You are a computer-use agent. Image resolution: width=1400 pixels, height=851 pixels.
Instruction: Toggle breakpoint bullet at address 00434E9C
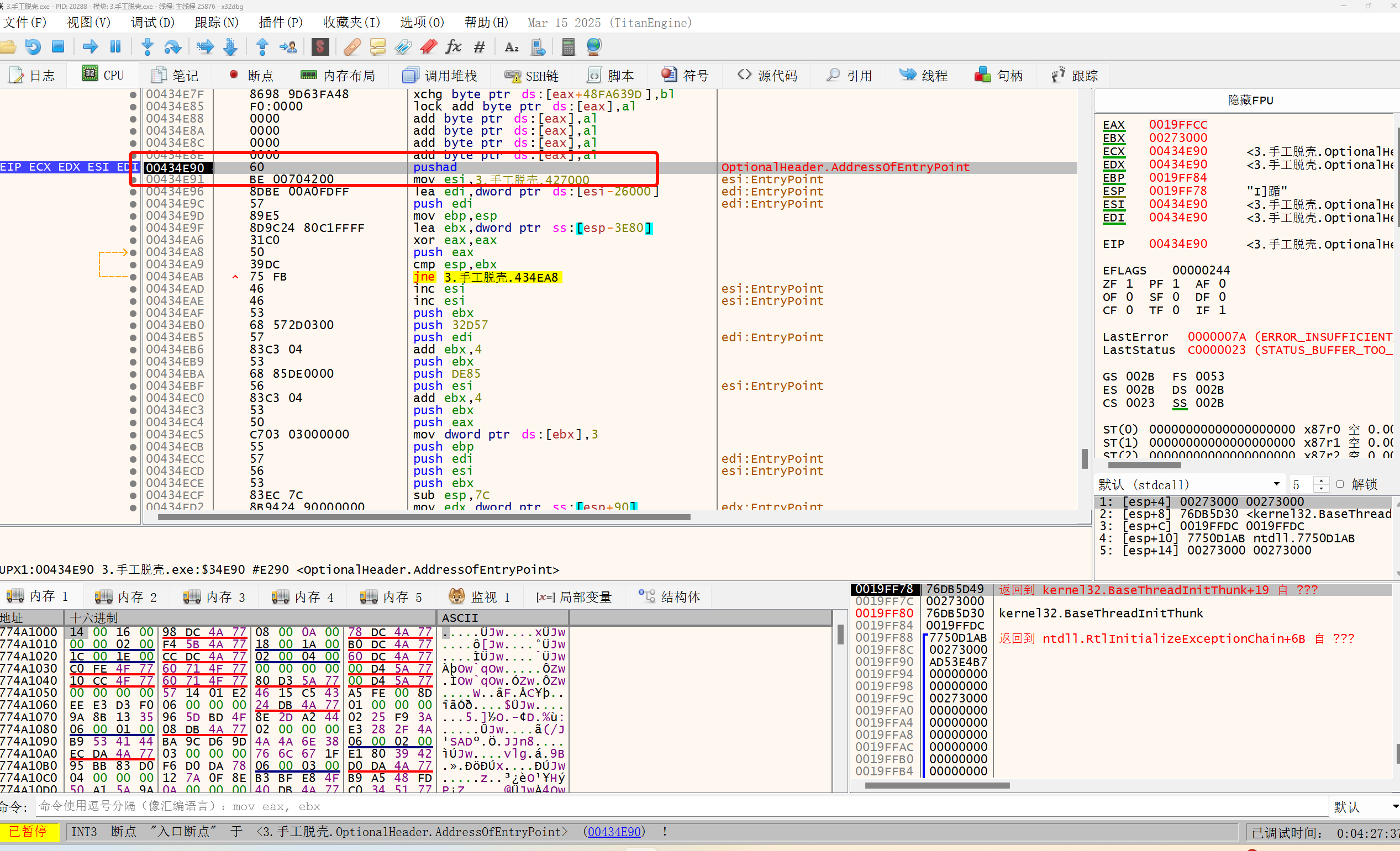[x=133, y=204]
